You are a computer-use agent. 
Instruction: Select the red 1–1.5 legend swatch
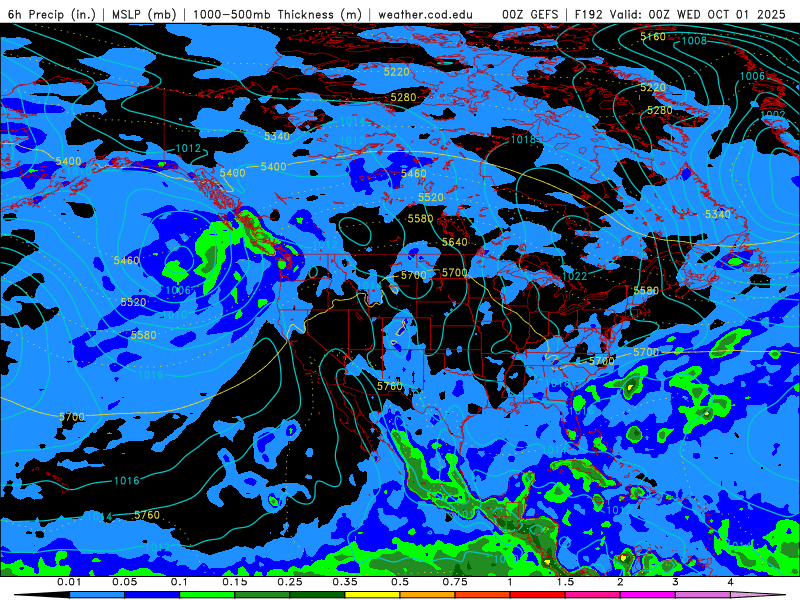point(538,595)
